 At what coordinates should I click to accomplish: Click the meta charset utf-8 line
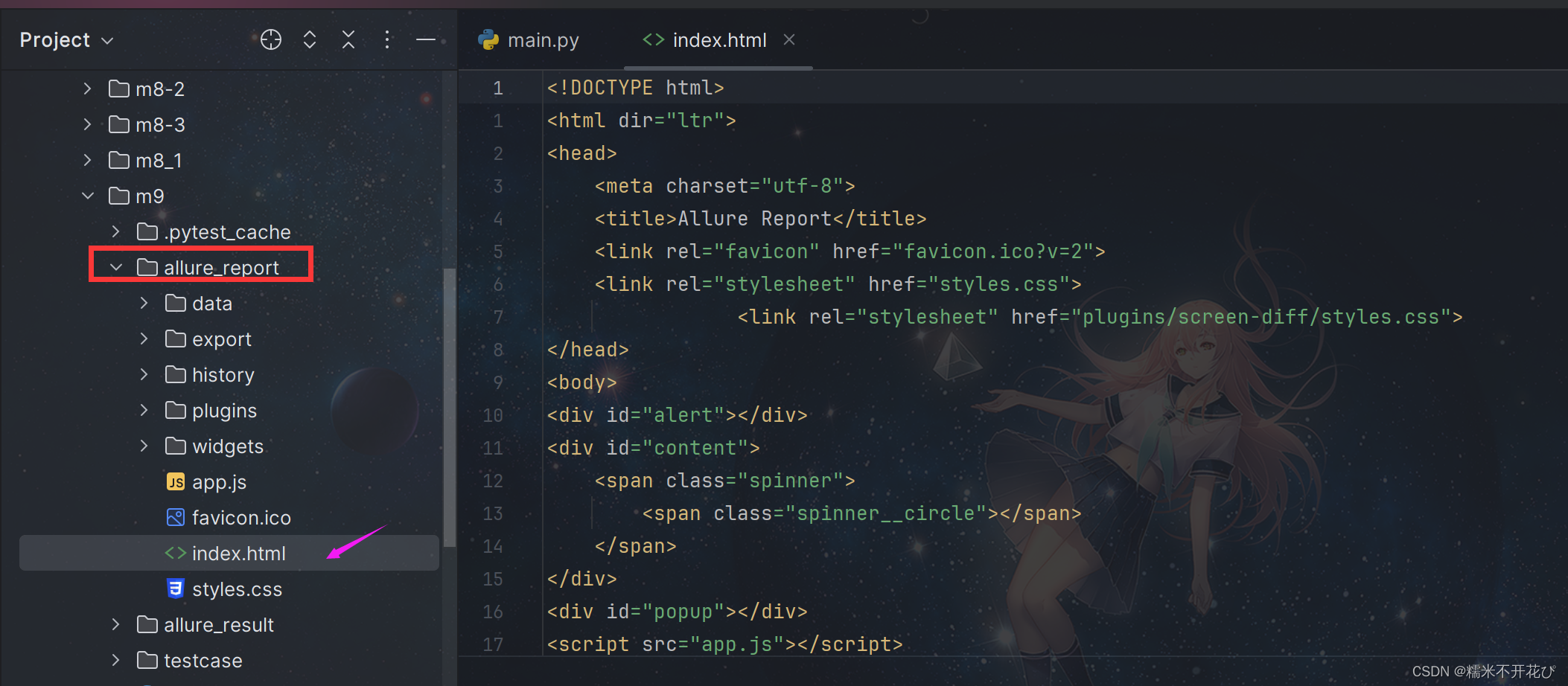click(724, 186)
